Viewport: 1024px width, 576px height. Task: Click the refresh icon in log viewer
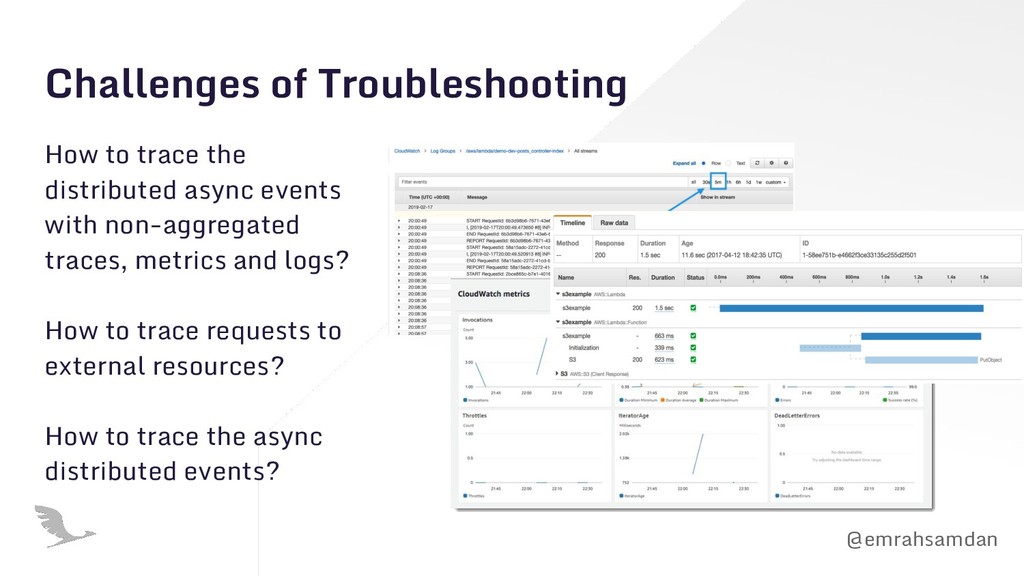[757, 163]
